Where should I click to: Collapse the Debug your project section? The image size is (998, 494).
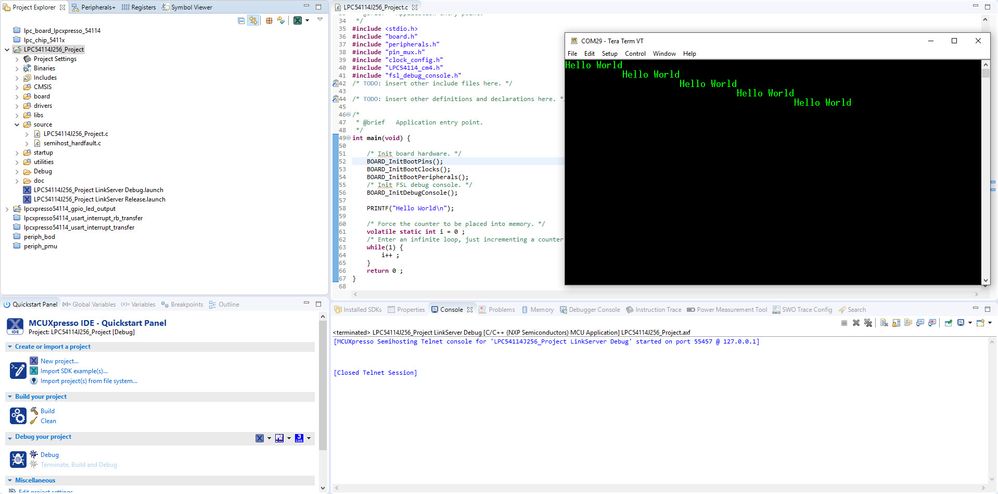click(10, 437)
